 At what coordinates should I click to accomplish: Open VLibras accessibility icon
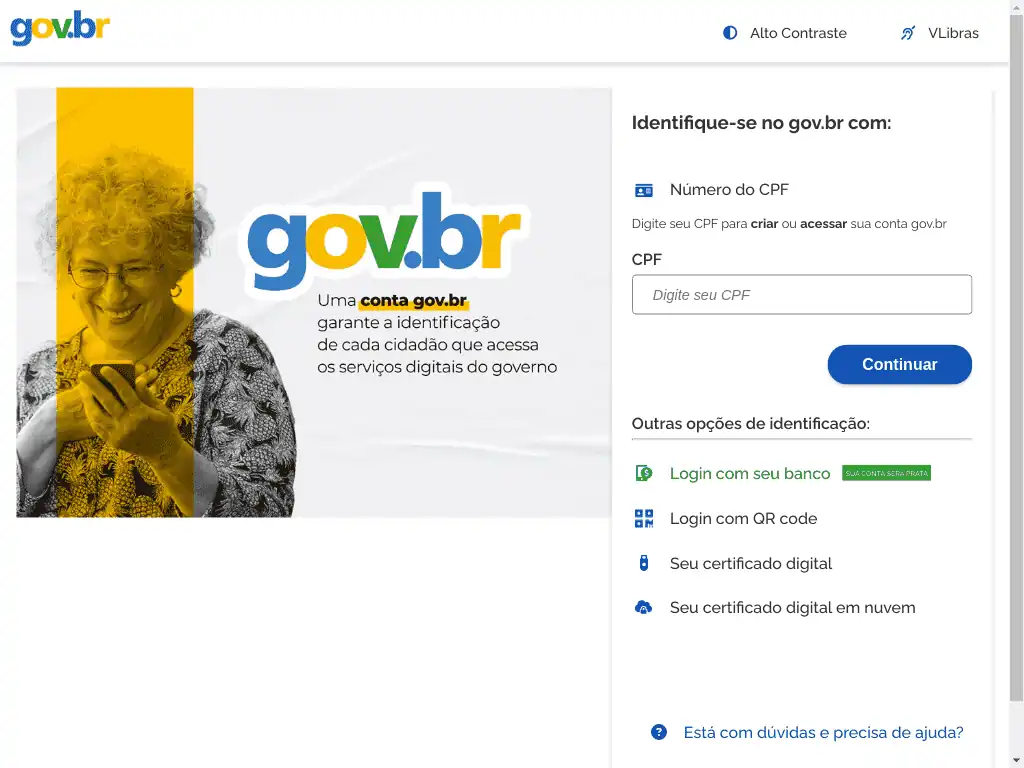(x=908, y=33)
